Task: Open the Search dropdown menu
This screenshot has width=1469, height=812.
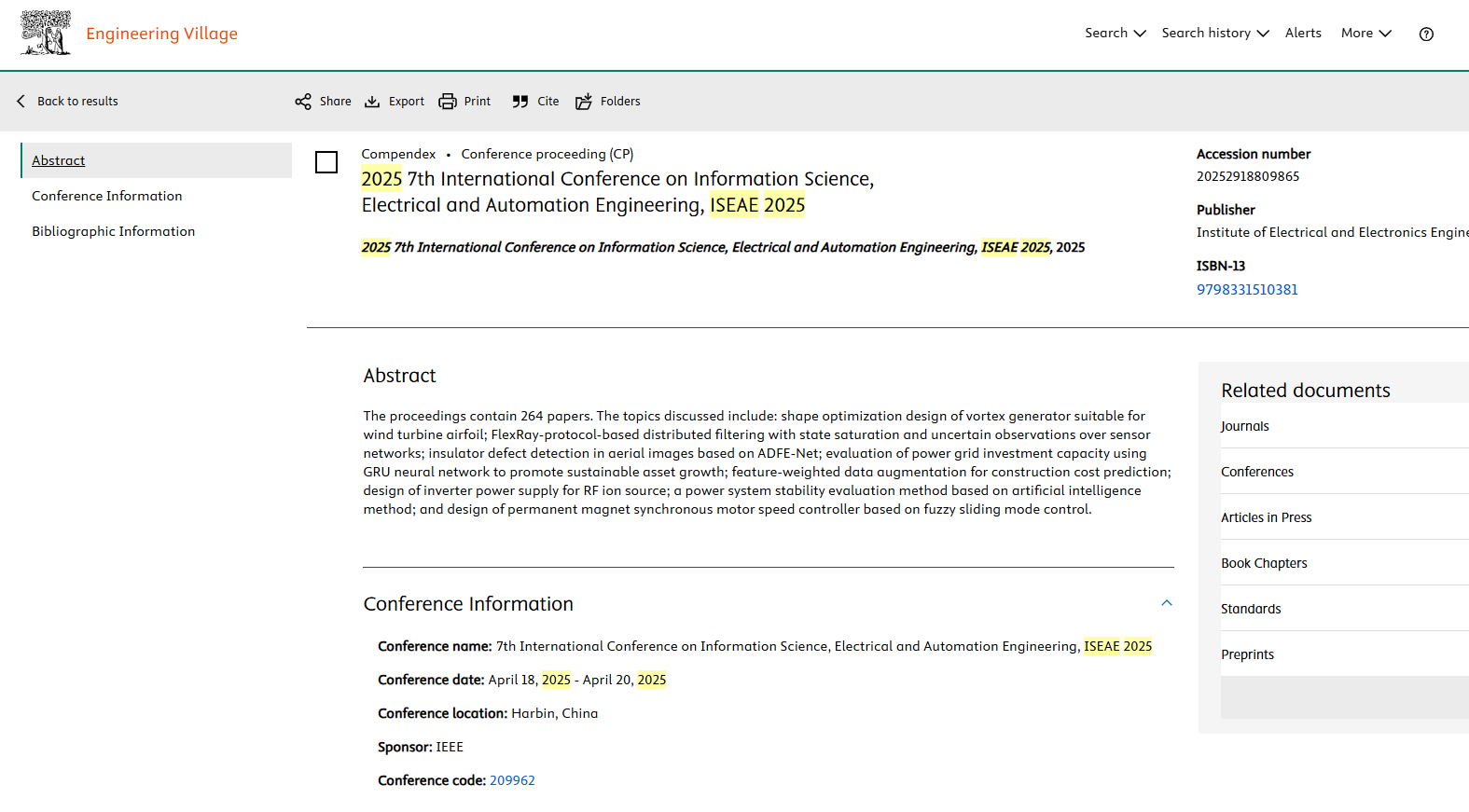Action: (1115, 34)
